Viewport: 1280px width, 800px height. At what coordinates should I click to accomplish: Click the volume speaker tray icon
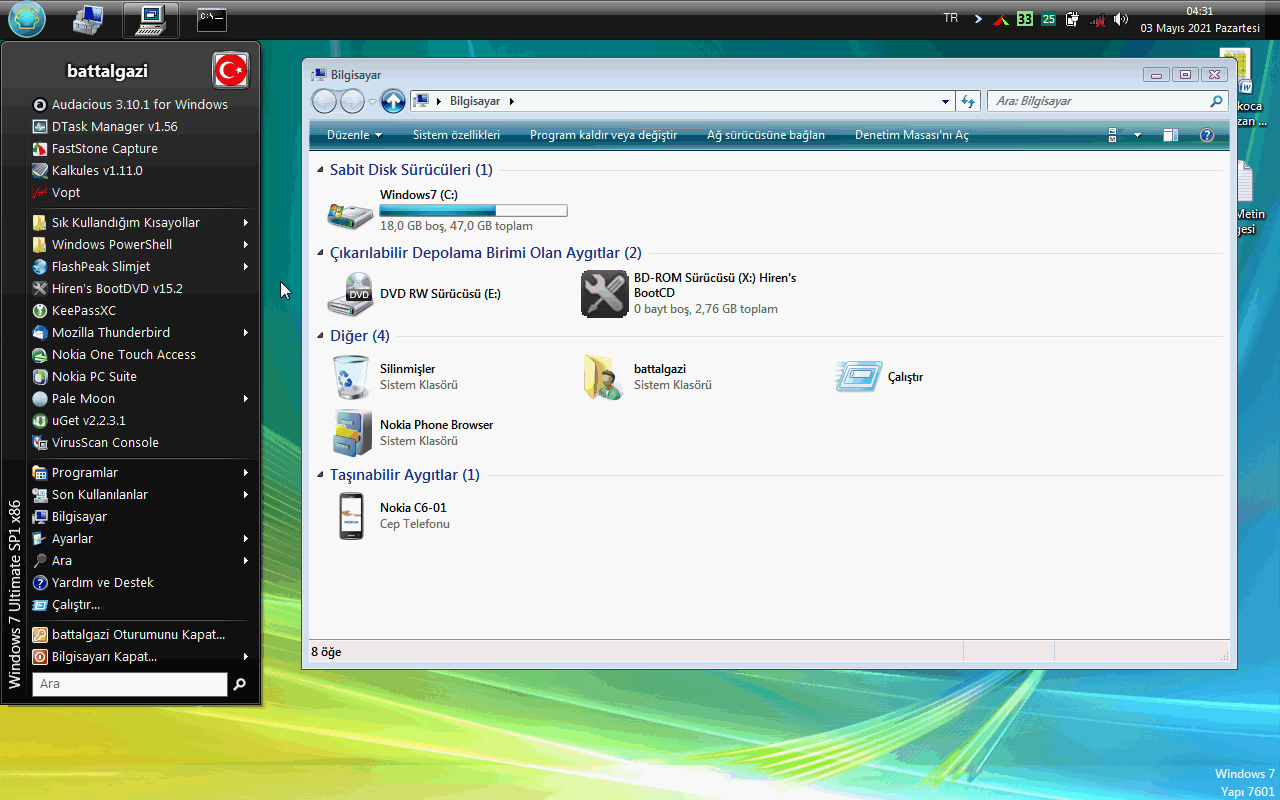(1121, 19)
